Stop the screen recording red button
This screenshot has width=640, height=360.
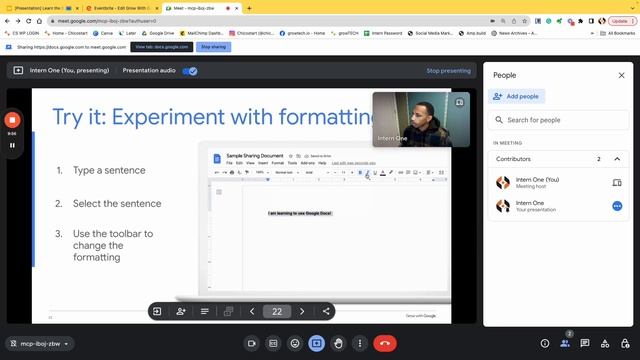tap(12, 120)
